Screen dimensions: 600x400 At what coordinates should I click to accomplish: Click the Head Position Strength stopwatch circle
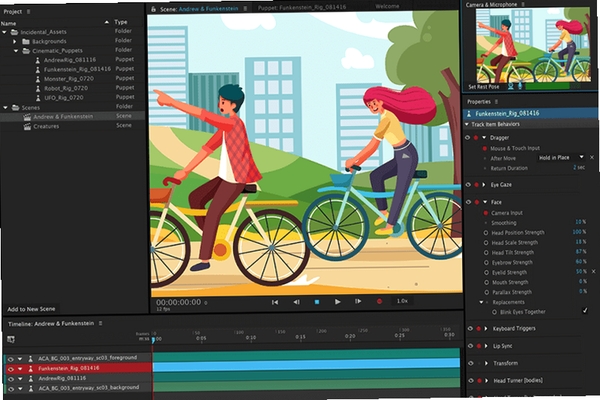coord(486,233)
